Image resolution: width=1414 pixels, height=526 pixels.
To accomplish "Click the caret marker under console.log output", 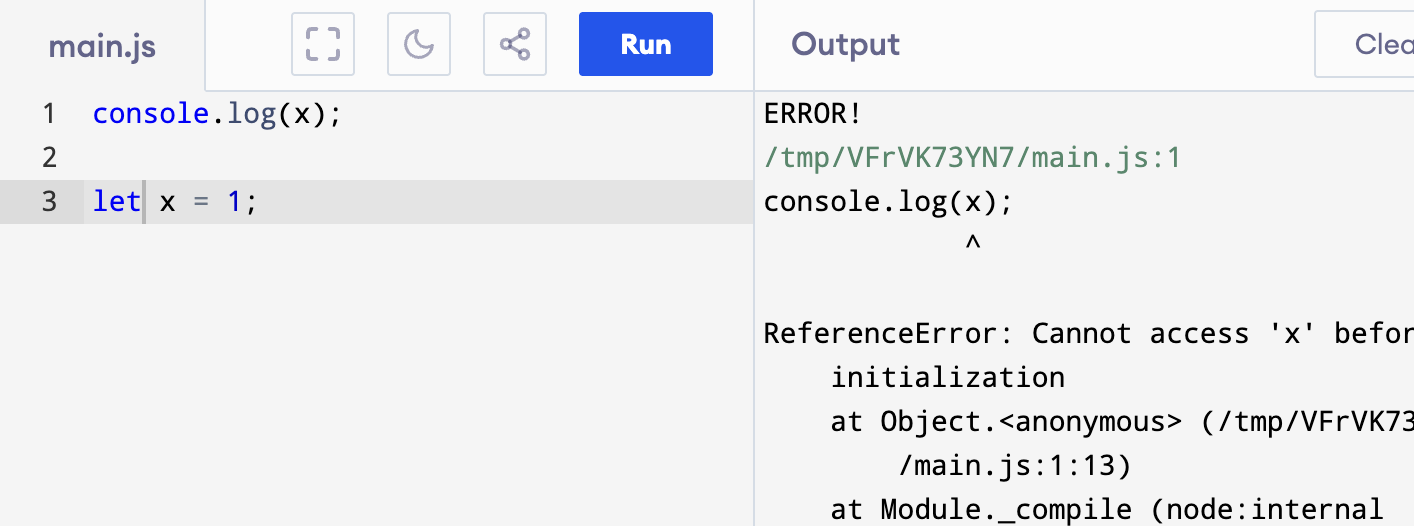I will [973, 245].
